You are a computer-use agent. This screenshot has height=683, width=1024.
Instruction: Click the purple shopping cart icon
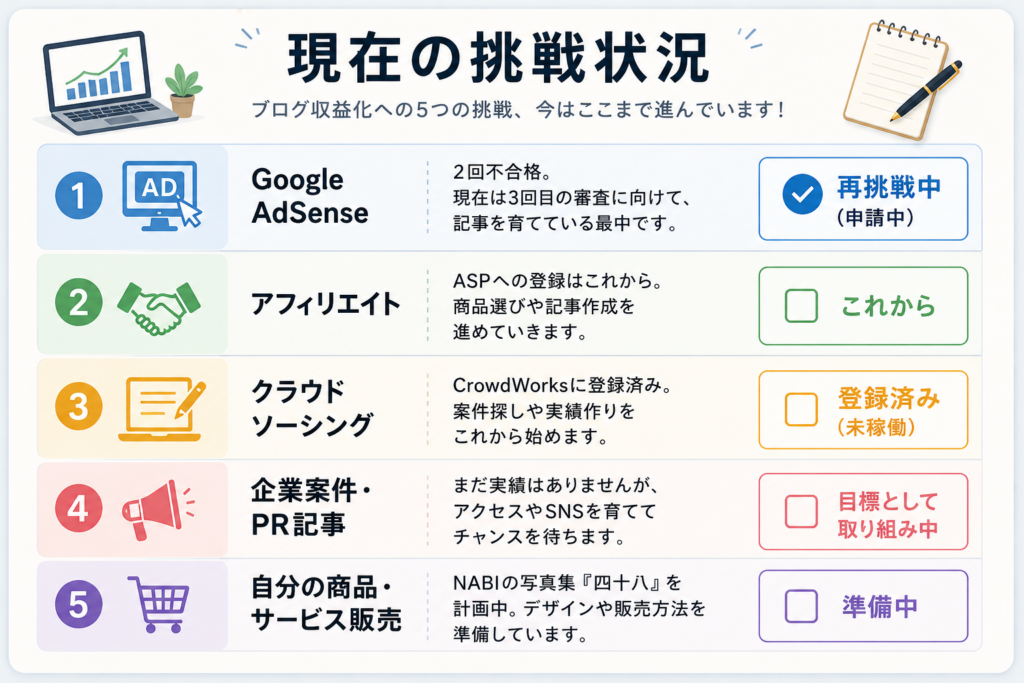tap(159, 604)
